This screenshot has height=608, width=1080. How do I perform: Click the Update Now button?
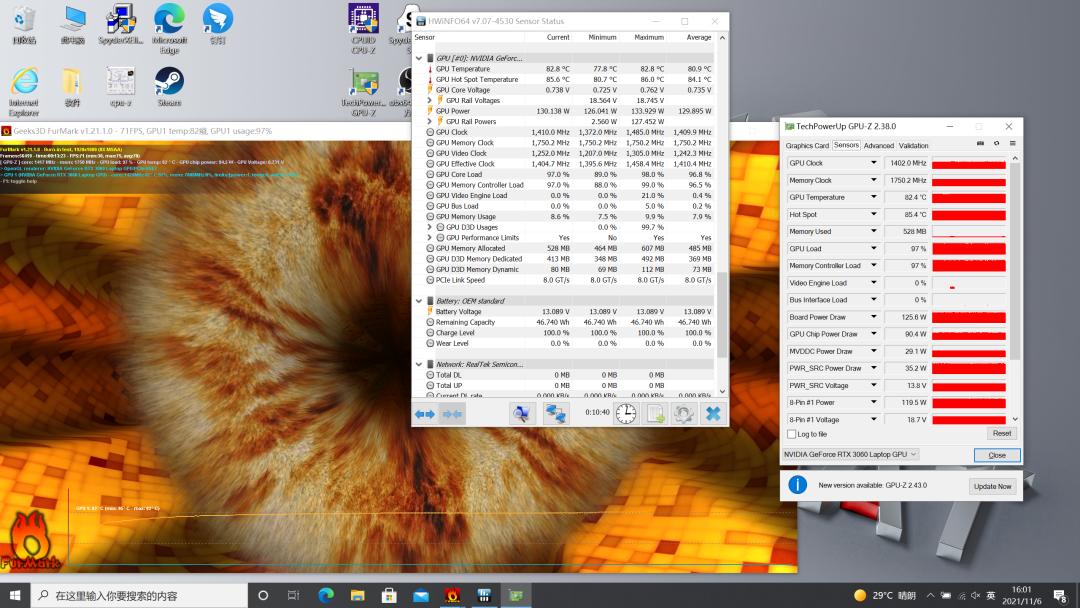point(992,486)
